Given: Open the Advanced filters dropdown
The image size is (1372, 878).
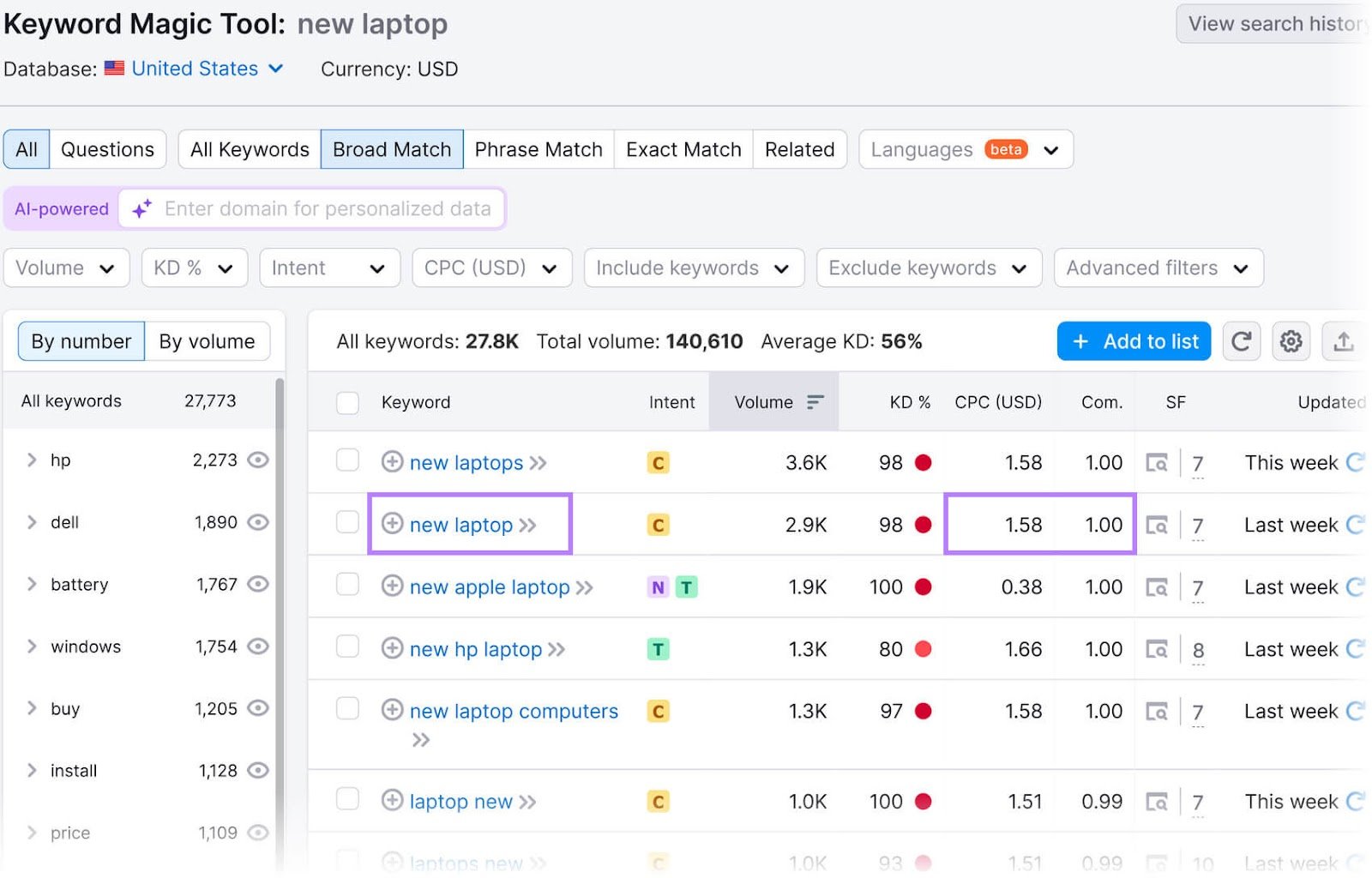Looking at the screenshot, I should pyautogui.click(x=1158, y=268).
